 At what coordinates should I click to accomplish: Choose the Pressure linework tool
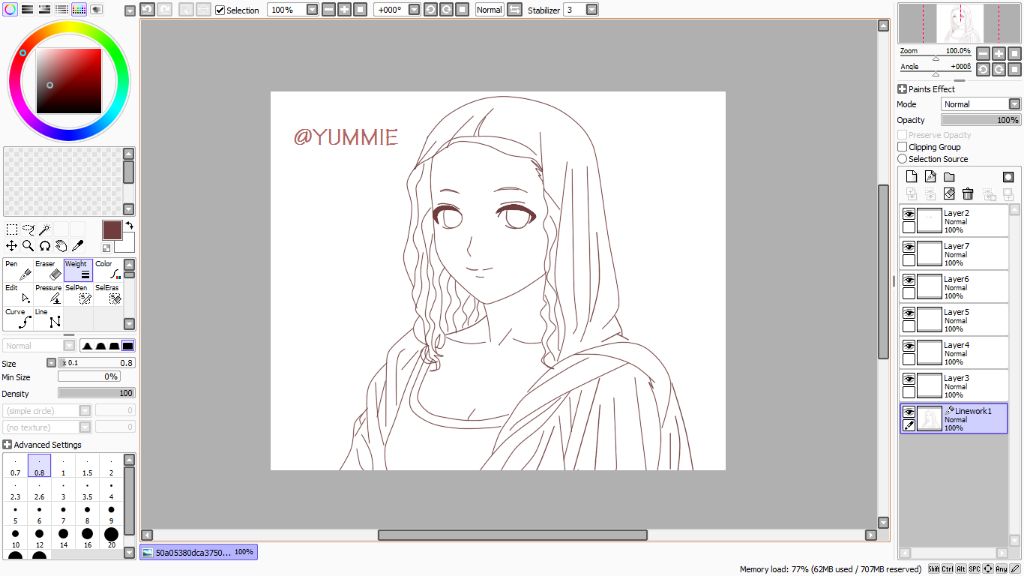[x=48, y=294]
